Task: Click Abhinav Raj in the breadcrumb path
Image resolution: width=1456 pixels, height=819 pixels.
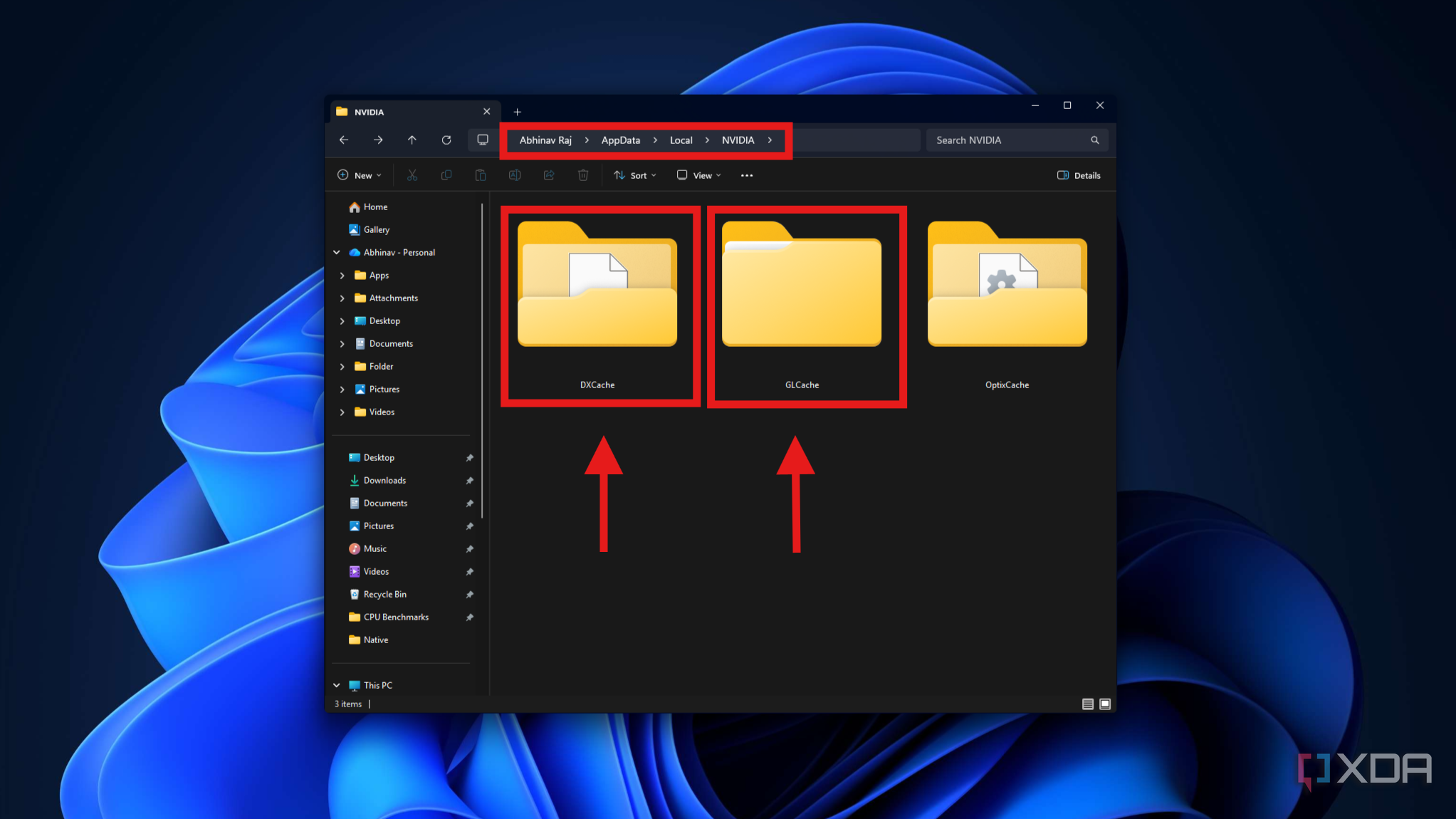Action: [x=545, y=140]
